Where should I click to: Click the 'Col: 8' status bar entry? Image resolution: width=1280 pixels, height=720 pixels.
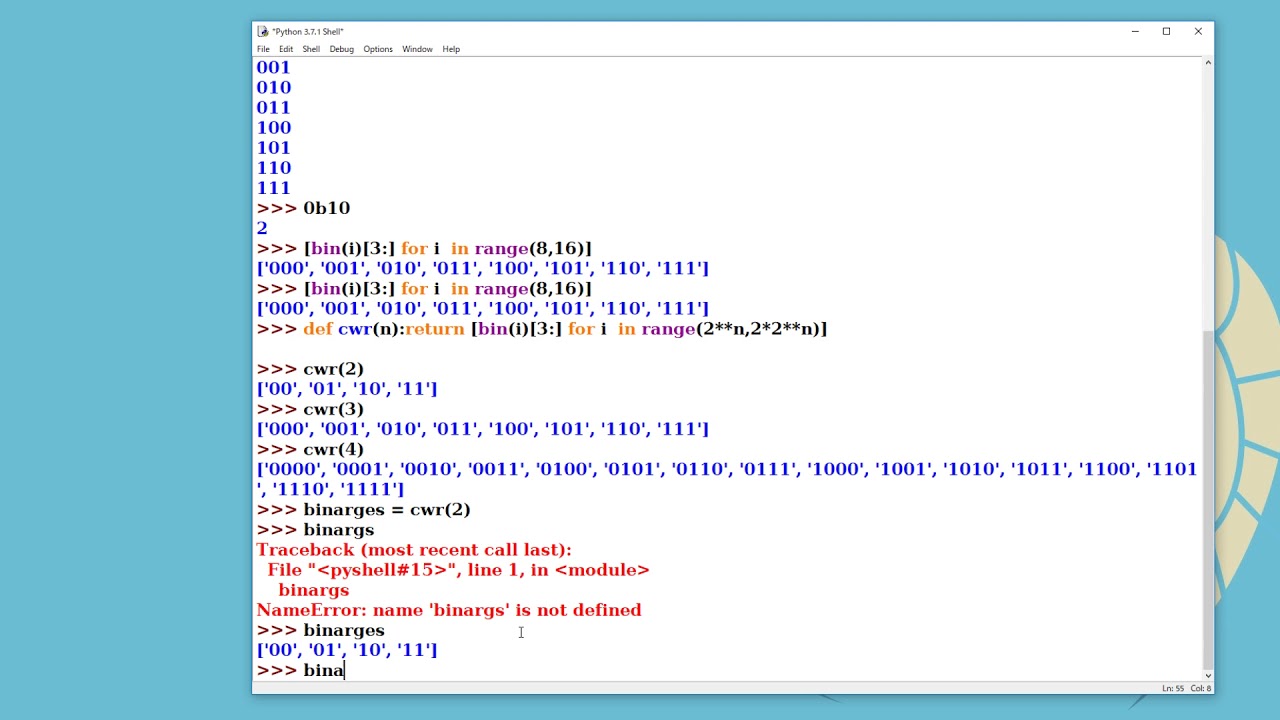[1201, 688]
